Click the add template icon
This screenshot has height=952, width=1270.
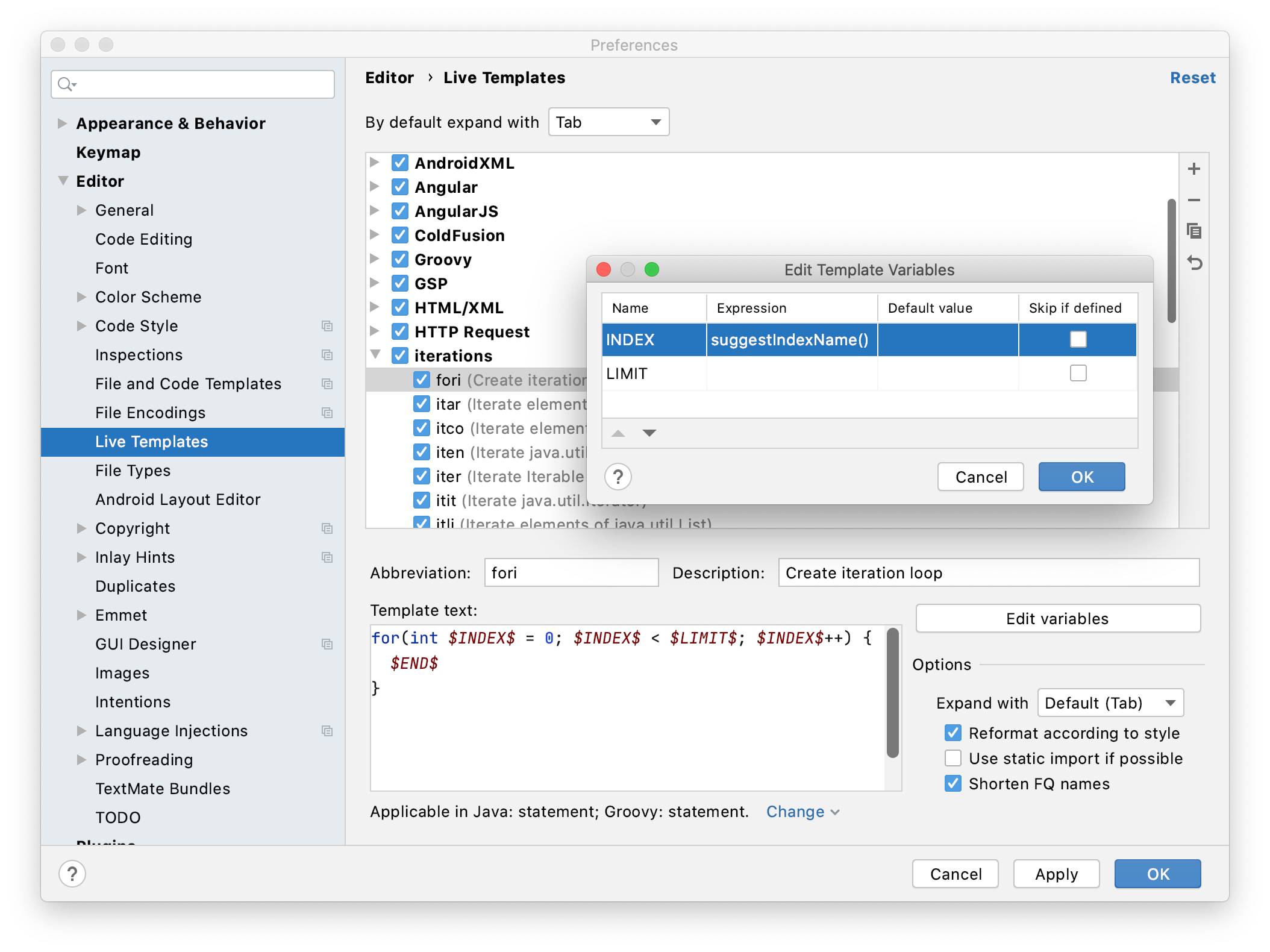pyautogui.click(x=1198, y=171)
